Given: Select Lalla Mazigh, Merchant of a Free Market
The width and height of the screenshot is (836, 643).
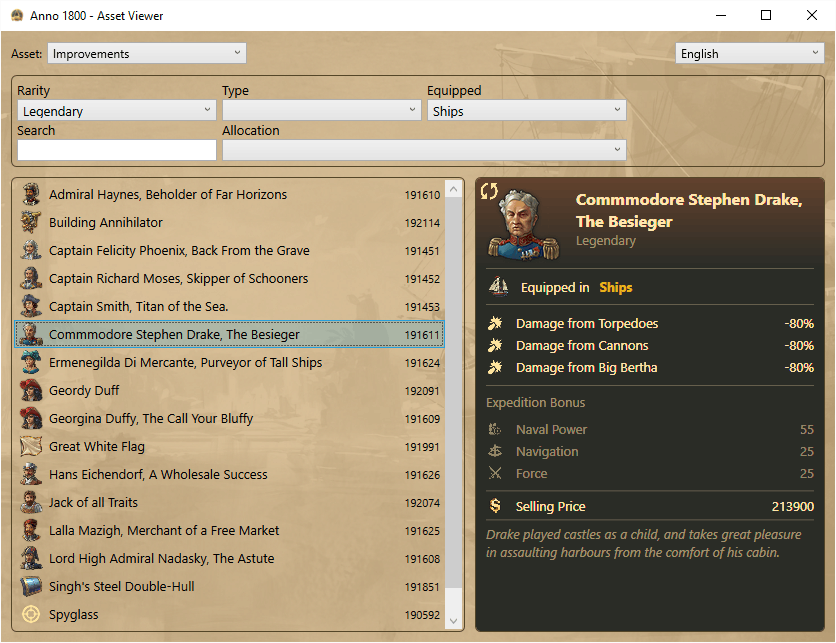Looking at the screenshot, I should [229, 530].
